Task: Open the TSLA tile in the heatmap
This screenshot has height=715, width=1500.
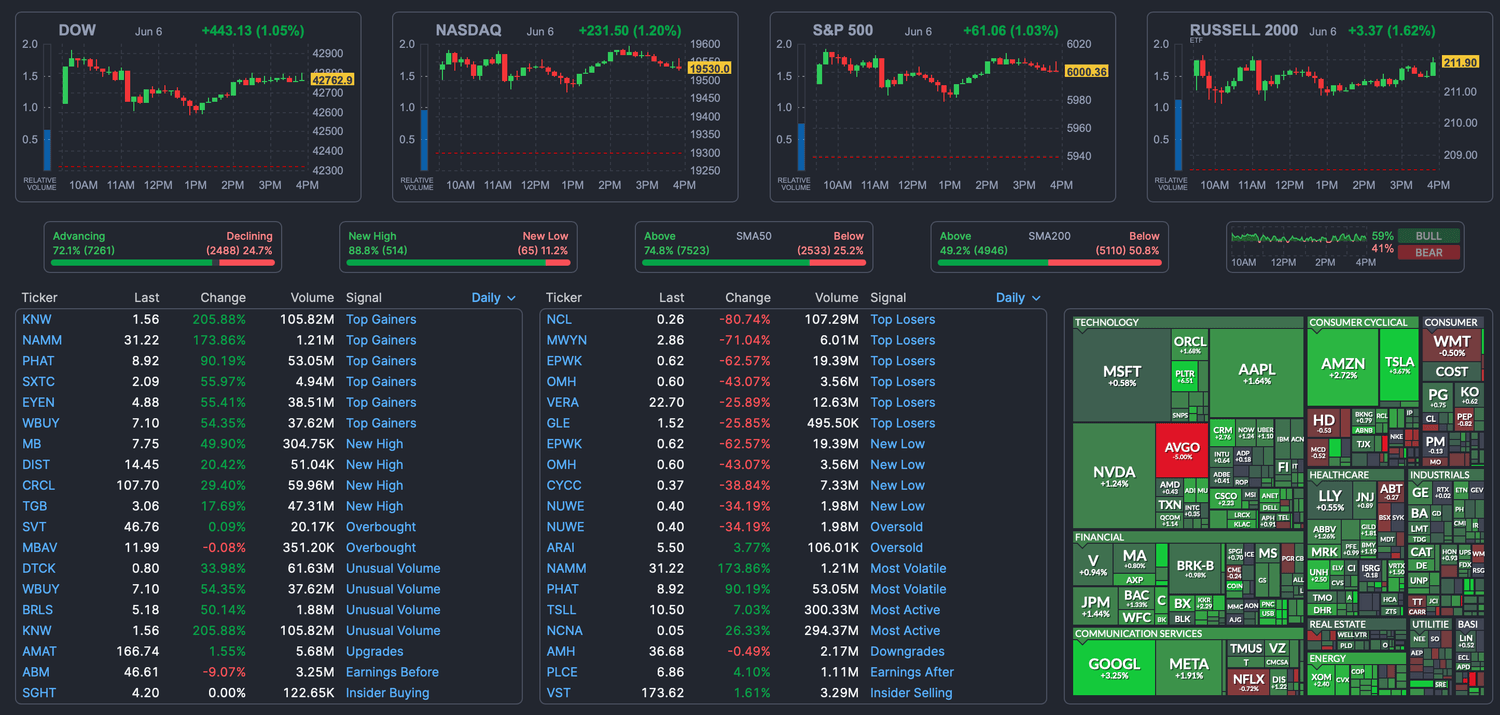Action: pyautogui.click(x=1399, y=365)
